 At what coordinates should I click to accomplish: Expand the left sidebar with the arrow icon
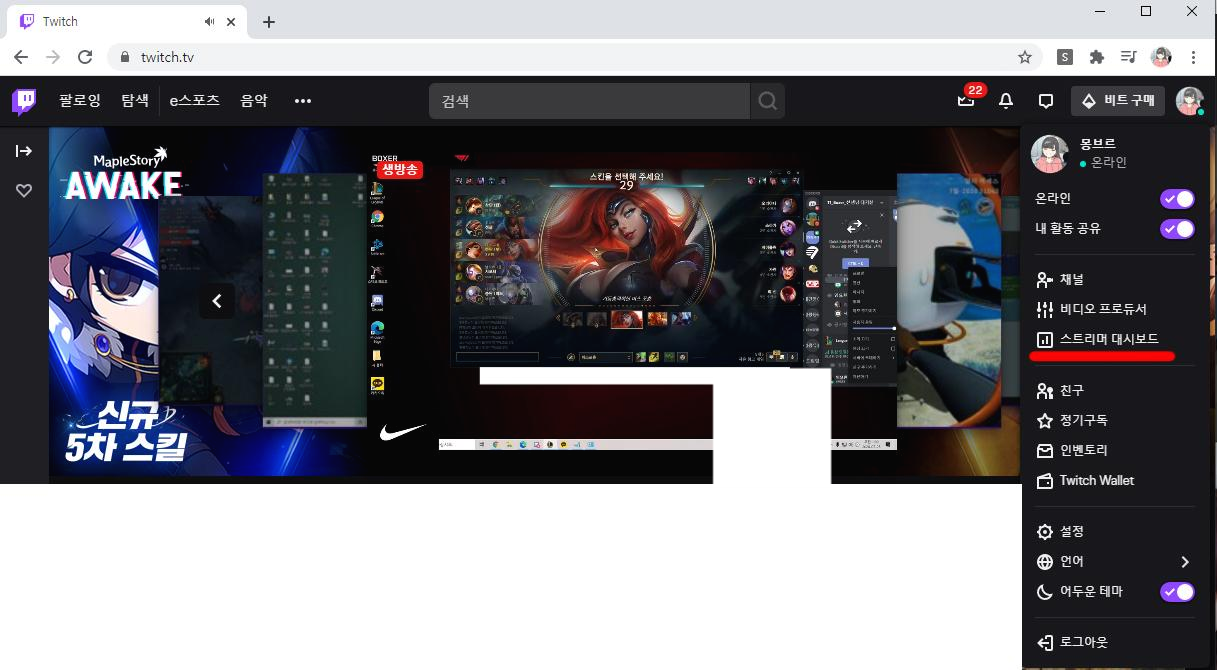[24, 151]
